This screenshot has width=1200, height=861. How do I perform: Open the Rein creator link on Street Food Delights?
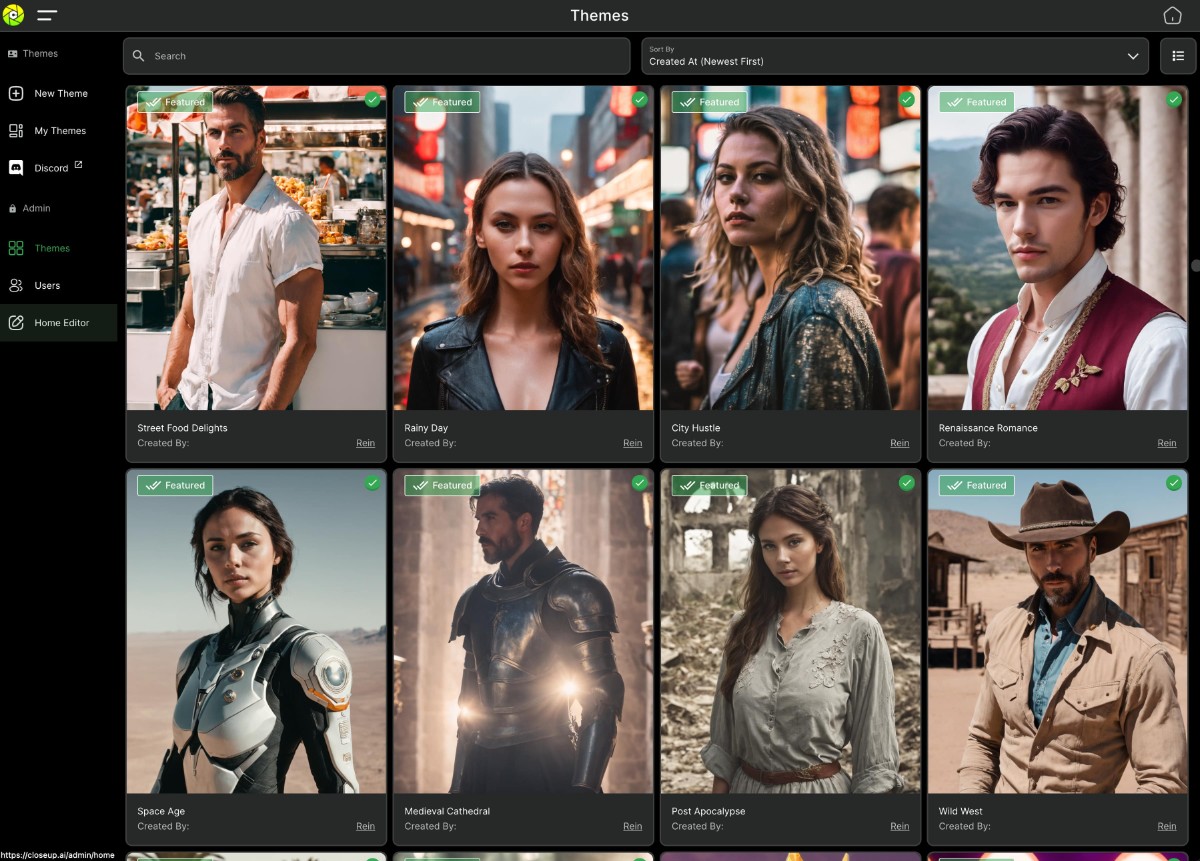[366, 443]
